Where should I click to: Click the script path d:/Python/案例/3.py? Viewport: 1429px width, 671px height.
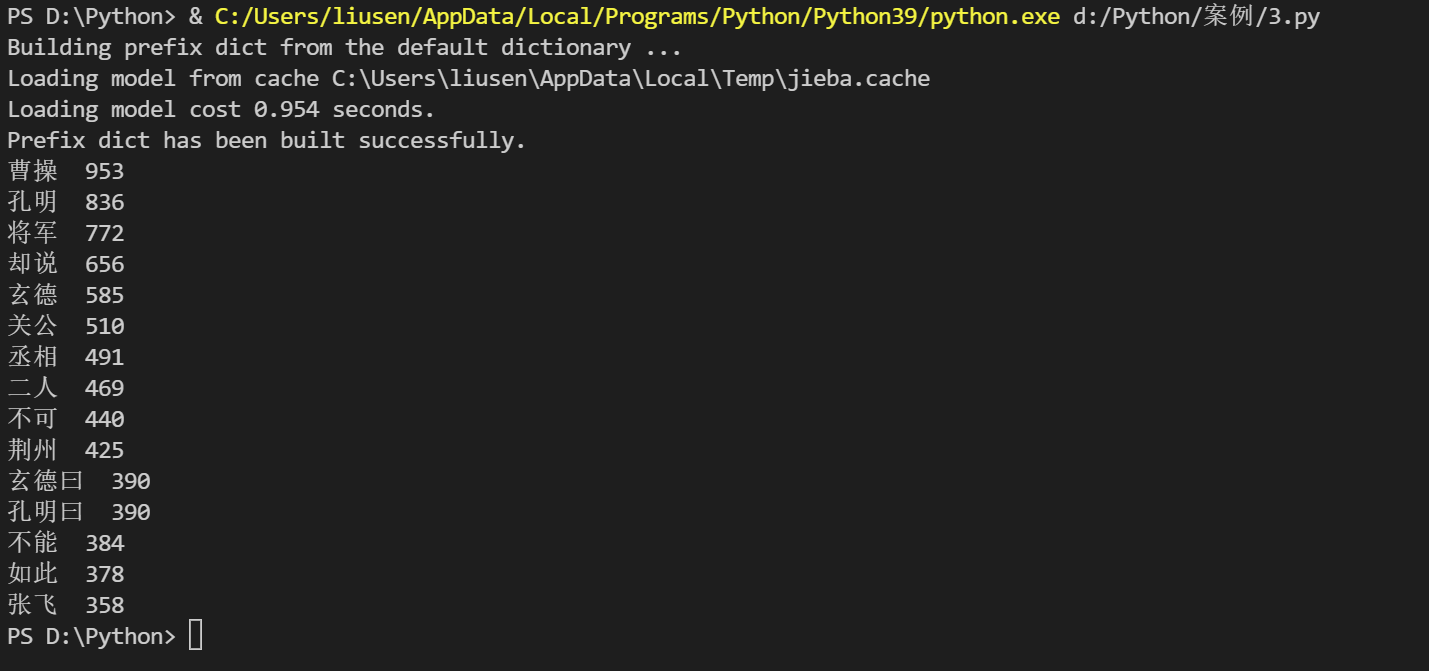pyautogui.click(x=1196, y=17)
